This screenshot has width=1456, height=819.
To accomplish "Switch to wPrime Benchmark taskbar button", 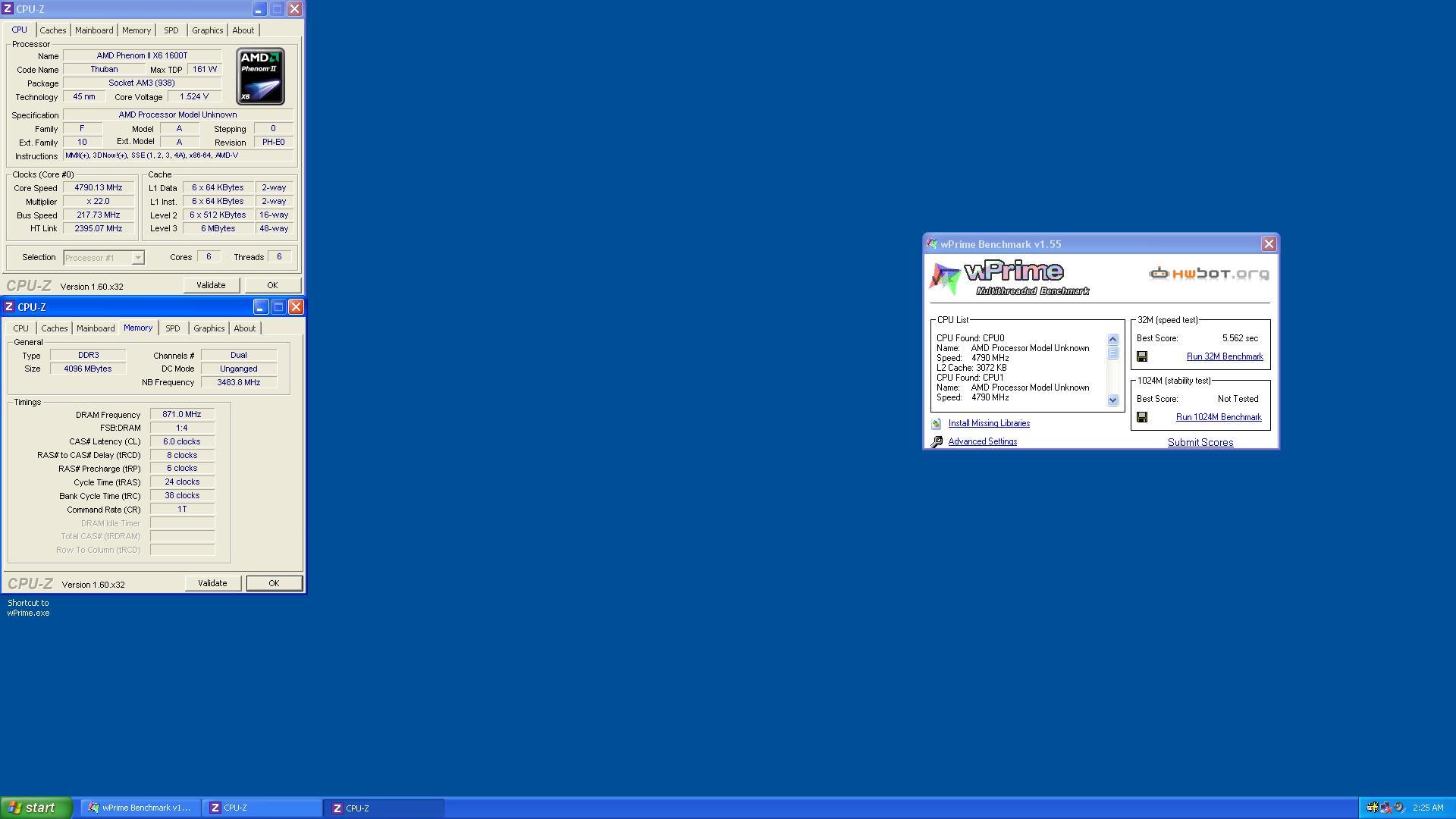I will tap(140, 808).
